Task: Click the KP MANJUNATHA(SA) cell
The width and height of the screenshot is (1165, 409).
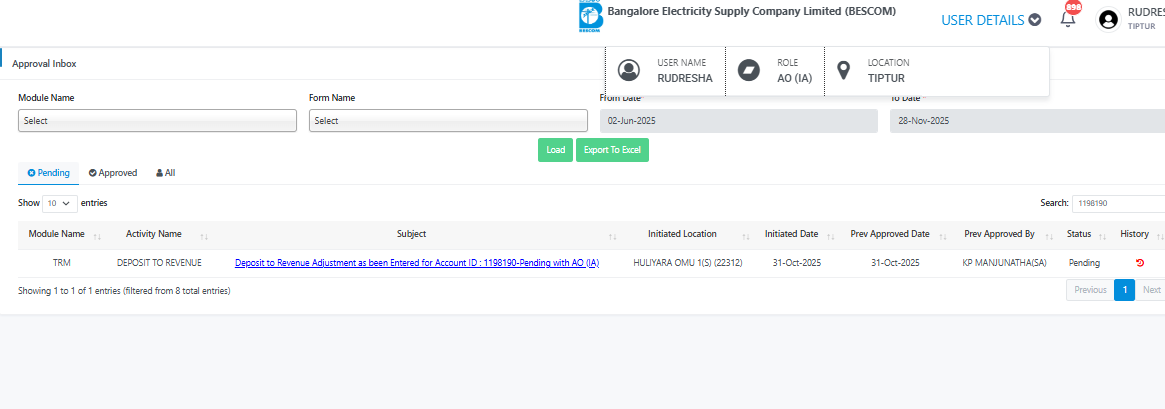Action: coord(1004,263)
